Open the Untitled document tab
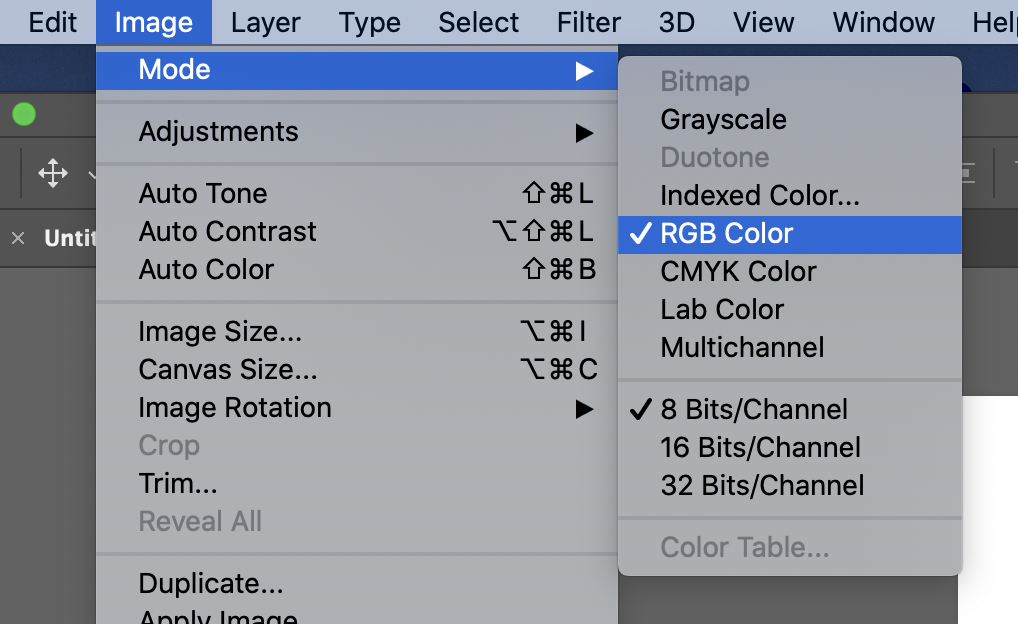This screenshot has height=624, width=1018. (70, 238)
